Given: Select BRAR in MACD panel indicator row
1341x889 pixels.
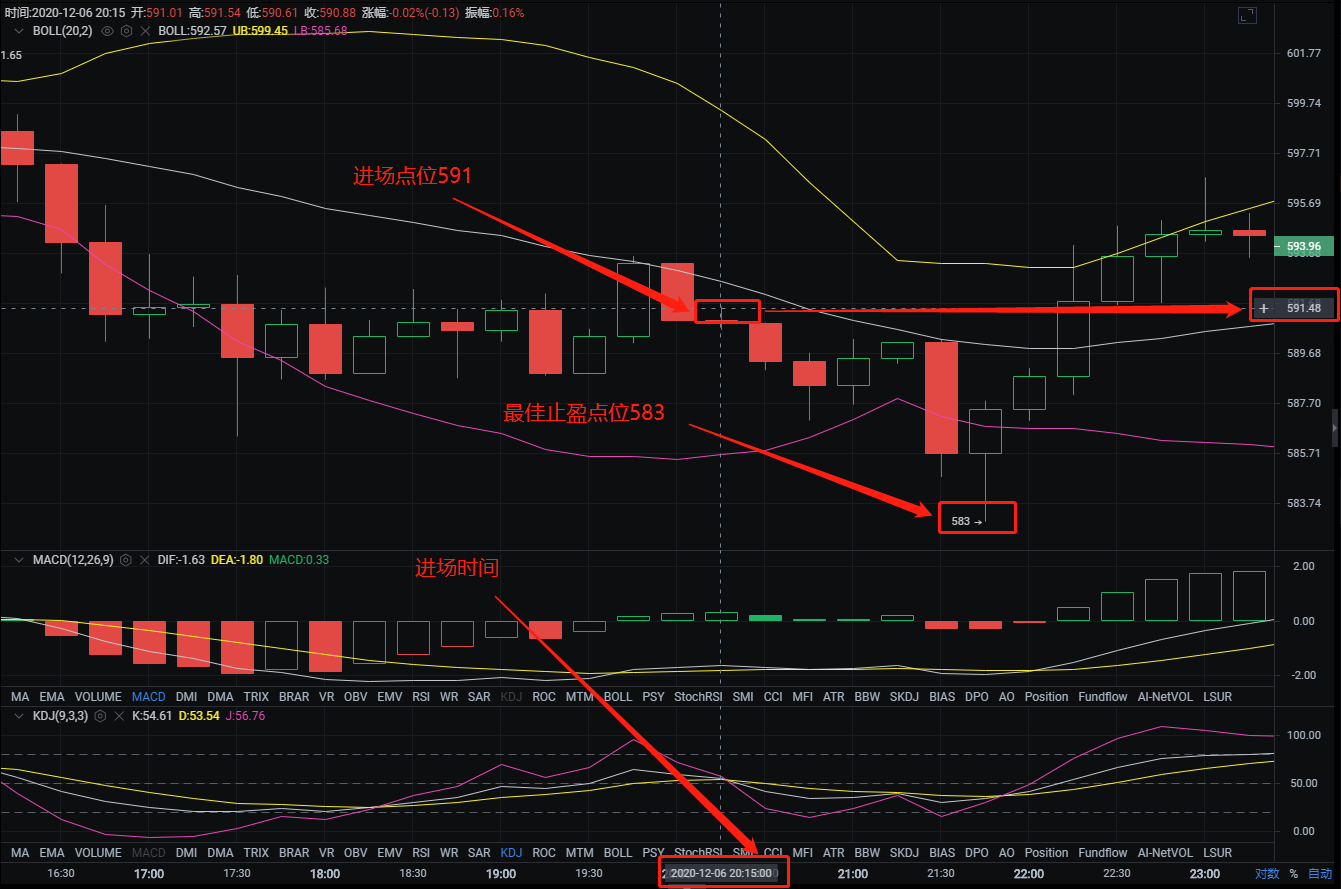Looking at the screenshot, I should 294,696.
